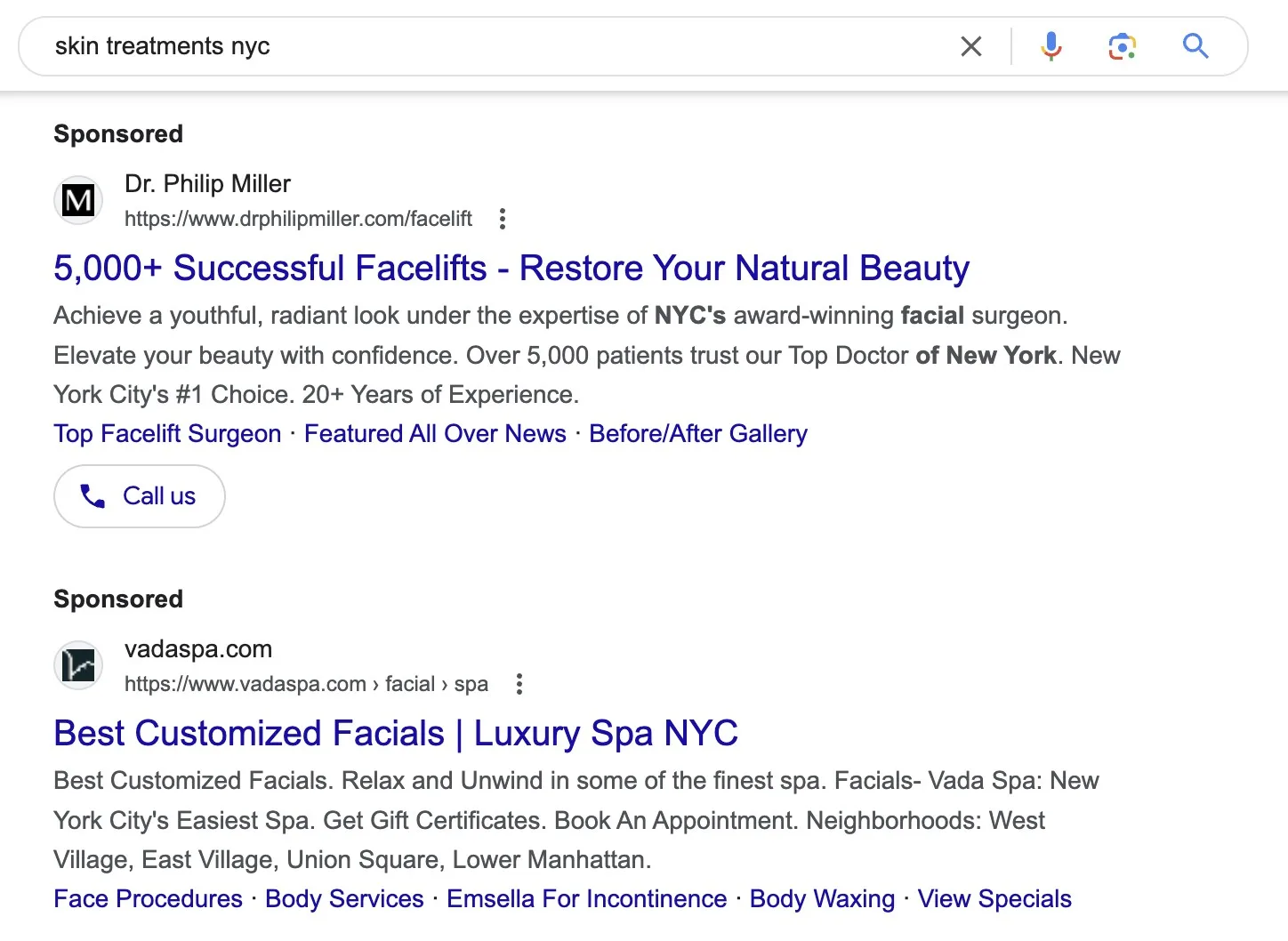The height and width of the screenshot is (941, 1288).
Task: Click the 'vadaspa.com' advertiser name
Action: [x=198, y=649]
